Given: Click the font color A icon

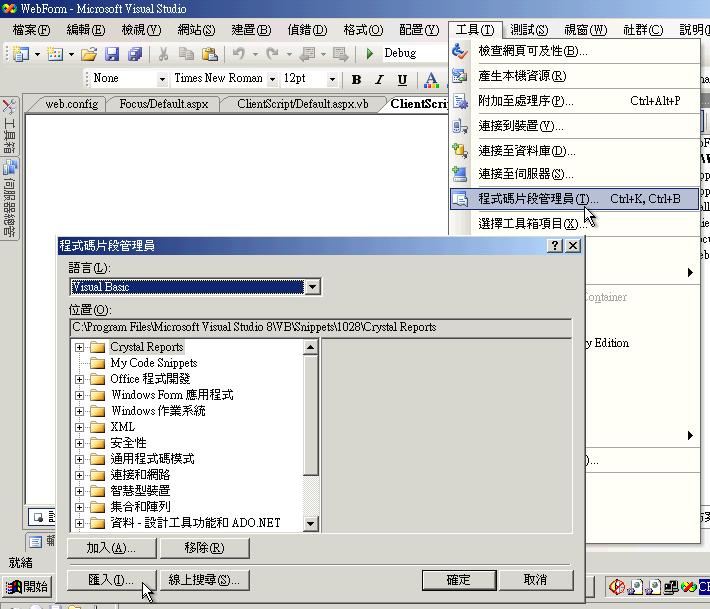Looking at the screenshot, I should point(431,80).
